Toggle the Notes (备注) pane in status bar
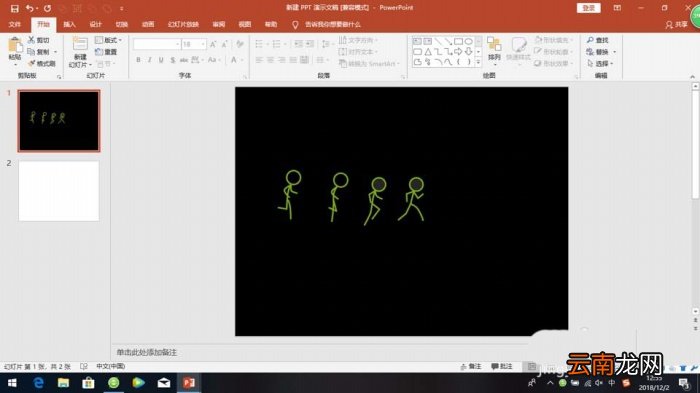 click(471, 367)
